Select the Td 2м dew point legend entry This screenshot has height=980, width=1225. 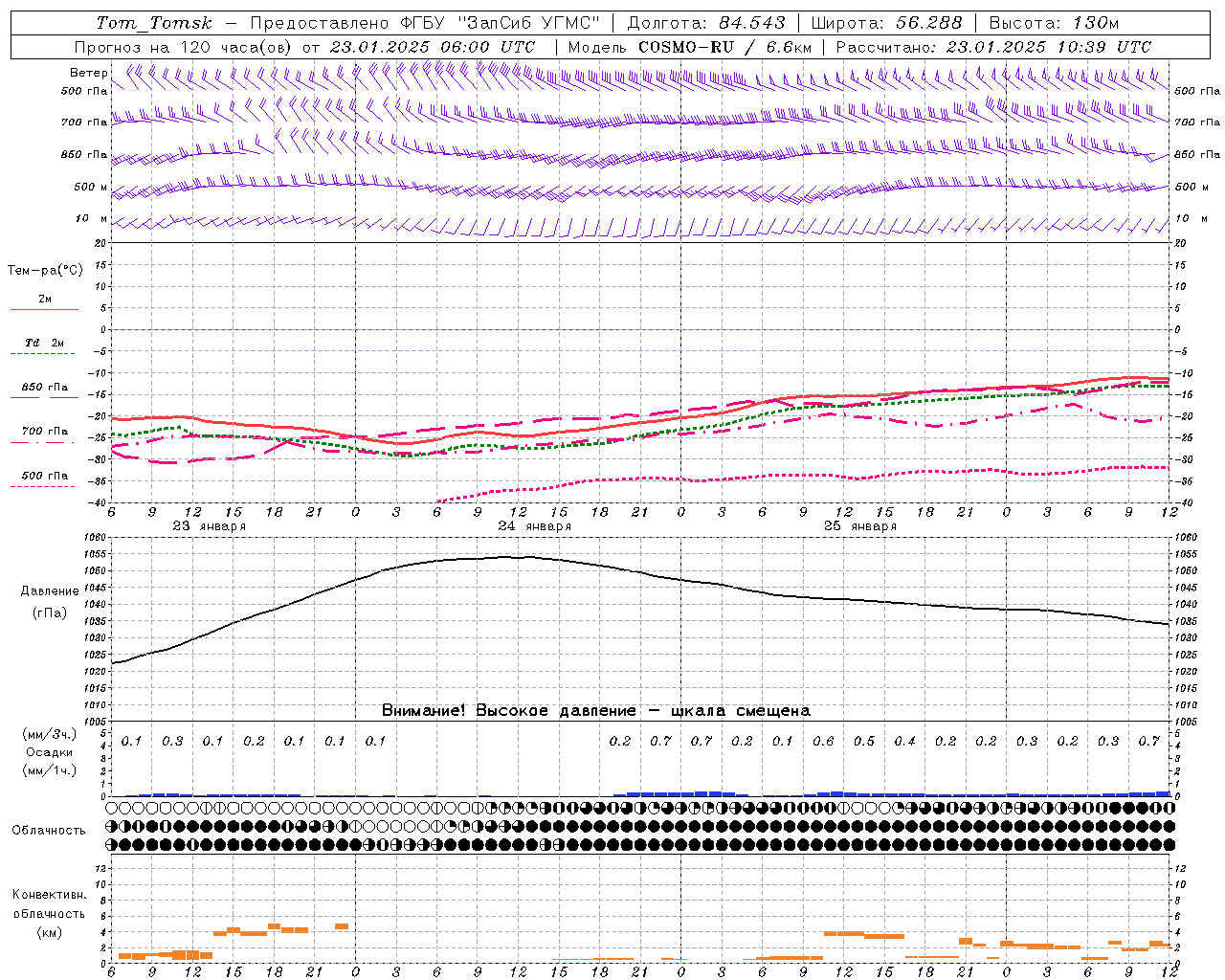(44, 343)
